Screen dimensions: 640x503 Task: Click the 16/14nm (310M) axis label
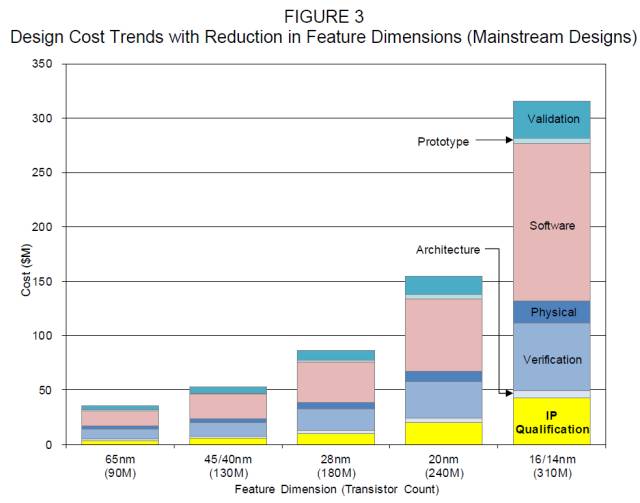coord(552,466)
